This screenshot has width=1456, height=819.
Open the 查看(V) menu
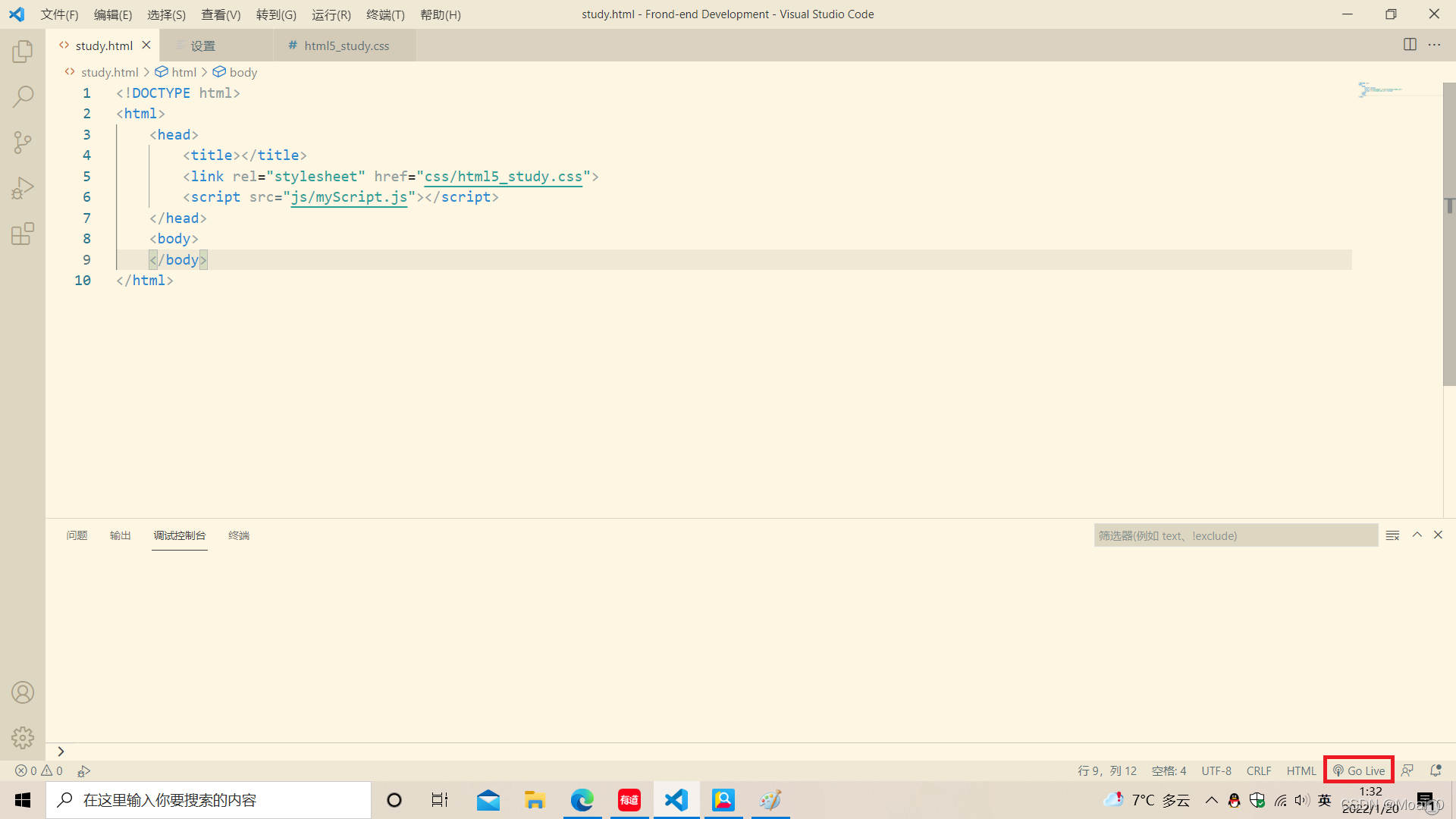click(221, 14)
